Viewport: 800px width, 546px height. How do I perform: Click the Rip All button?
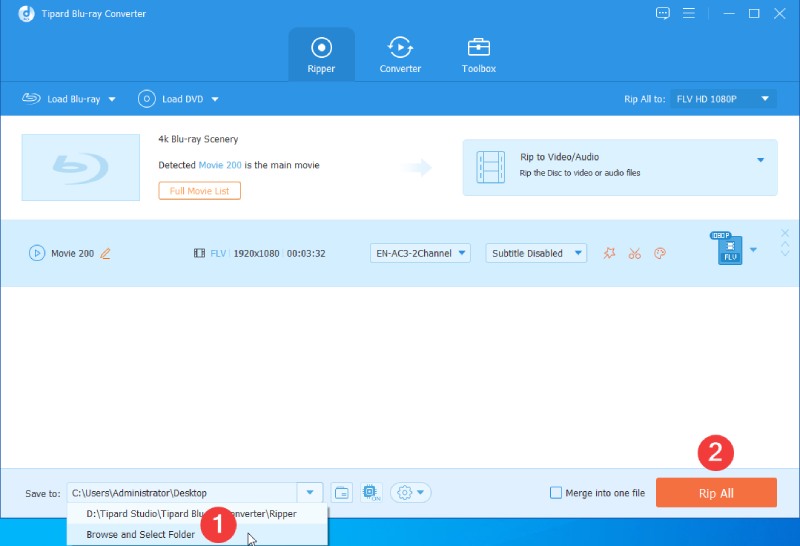716,493
